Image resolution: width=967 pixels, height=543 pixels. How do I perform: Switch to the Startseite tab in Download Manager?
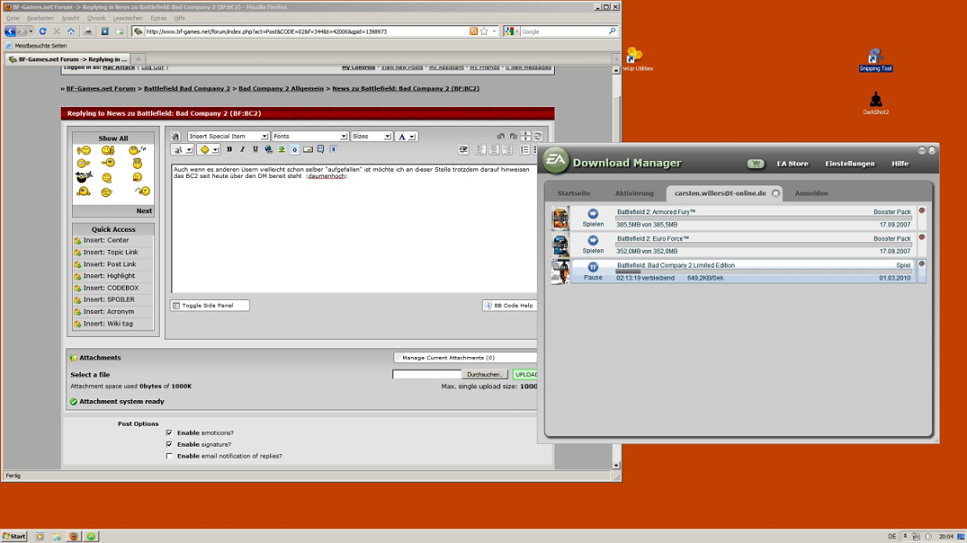coord(574,193)
